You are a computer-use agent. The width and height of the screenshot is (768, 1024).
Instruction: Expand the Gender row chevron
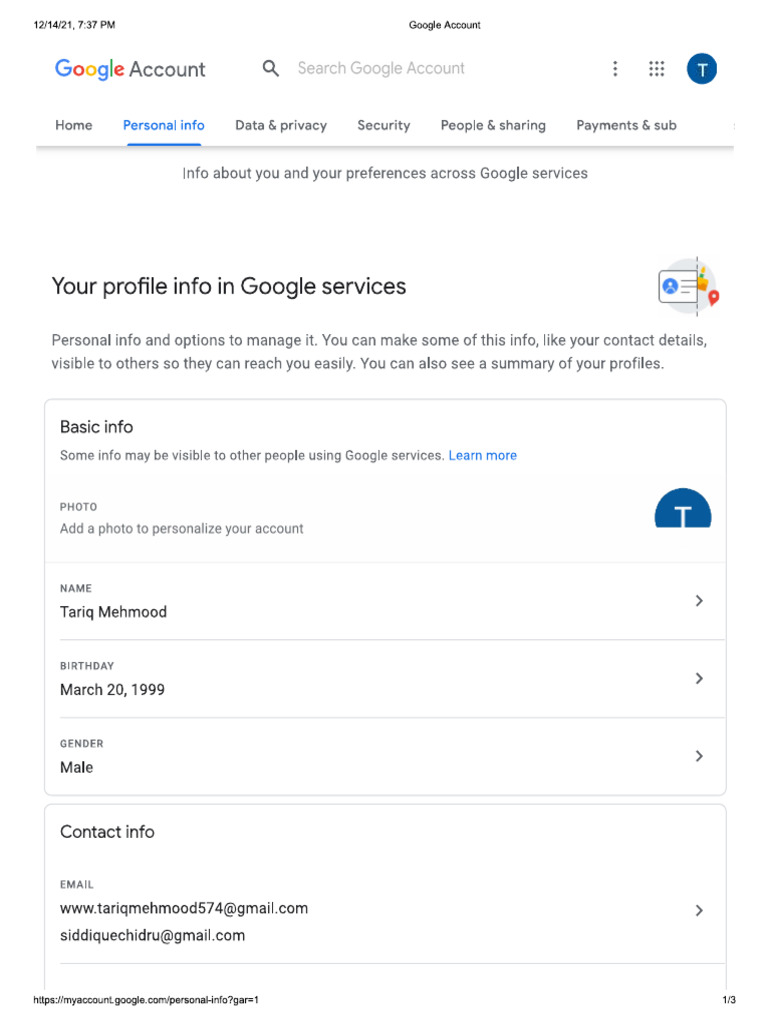[x=699, y=756]
